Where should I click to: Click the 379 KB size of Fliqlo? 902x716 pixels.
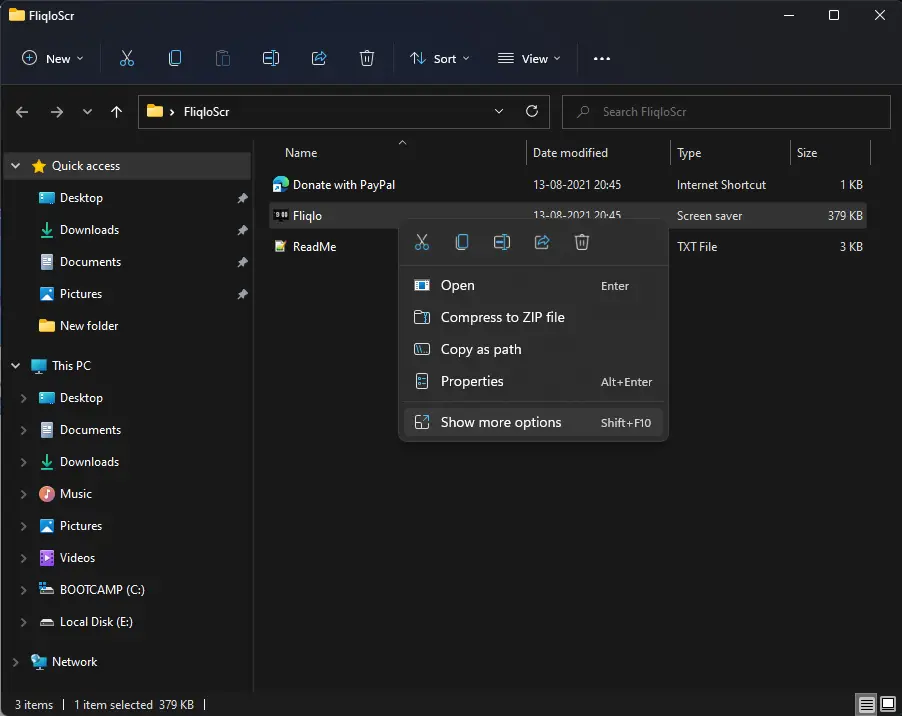point(845,216)
